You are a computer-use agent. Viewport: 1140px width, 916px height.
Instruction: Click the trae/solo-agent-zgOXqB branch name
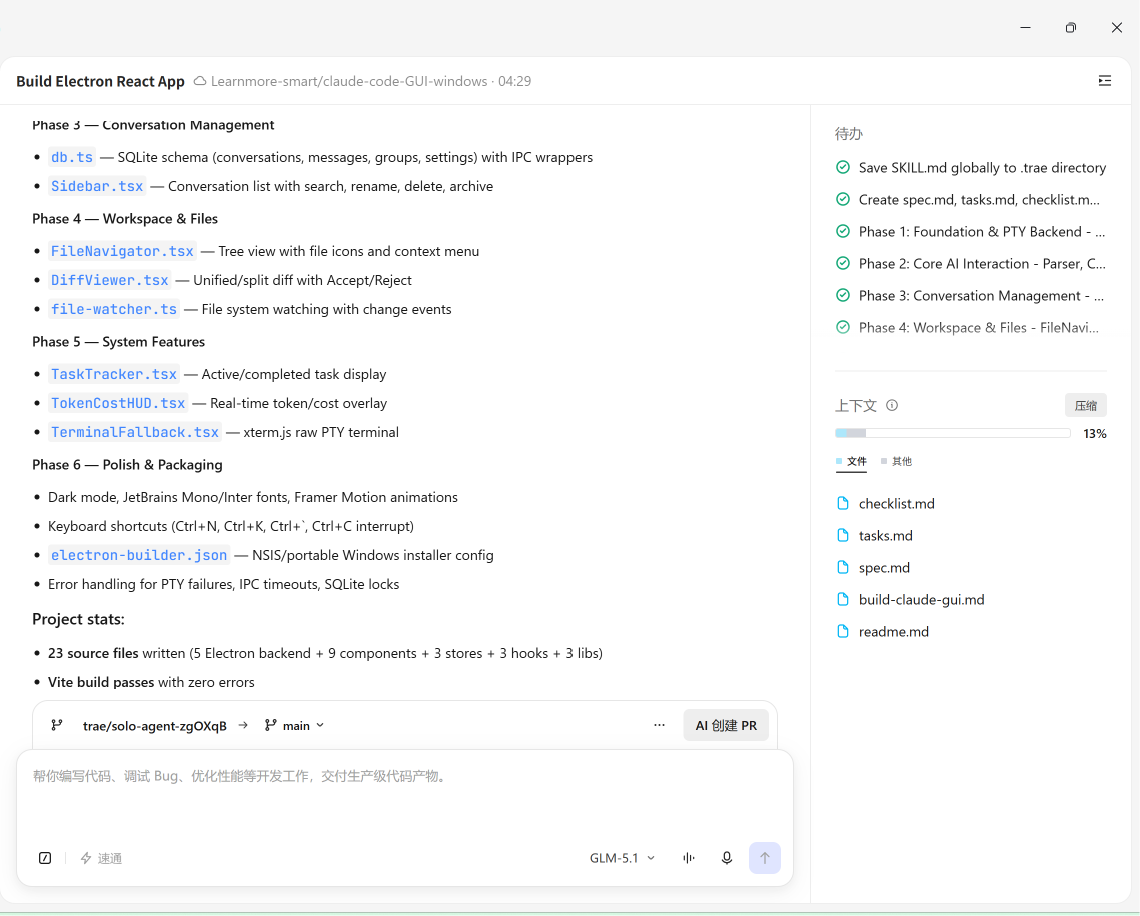[x=154, y=726]
